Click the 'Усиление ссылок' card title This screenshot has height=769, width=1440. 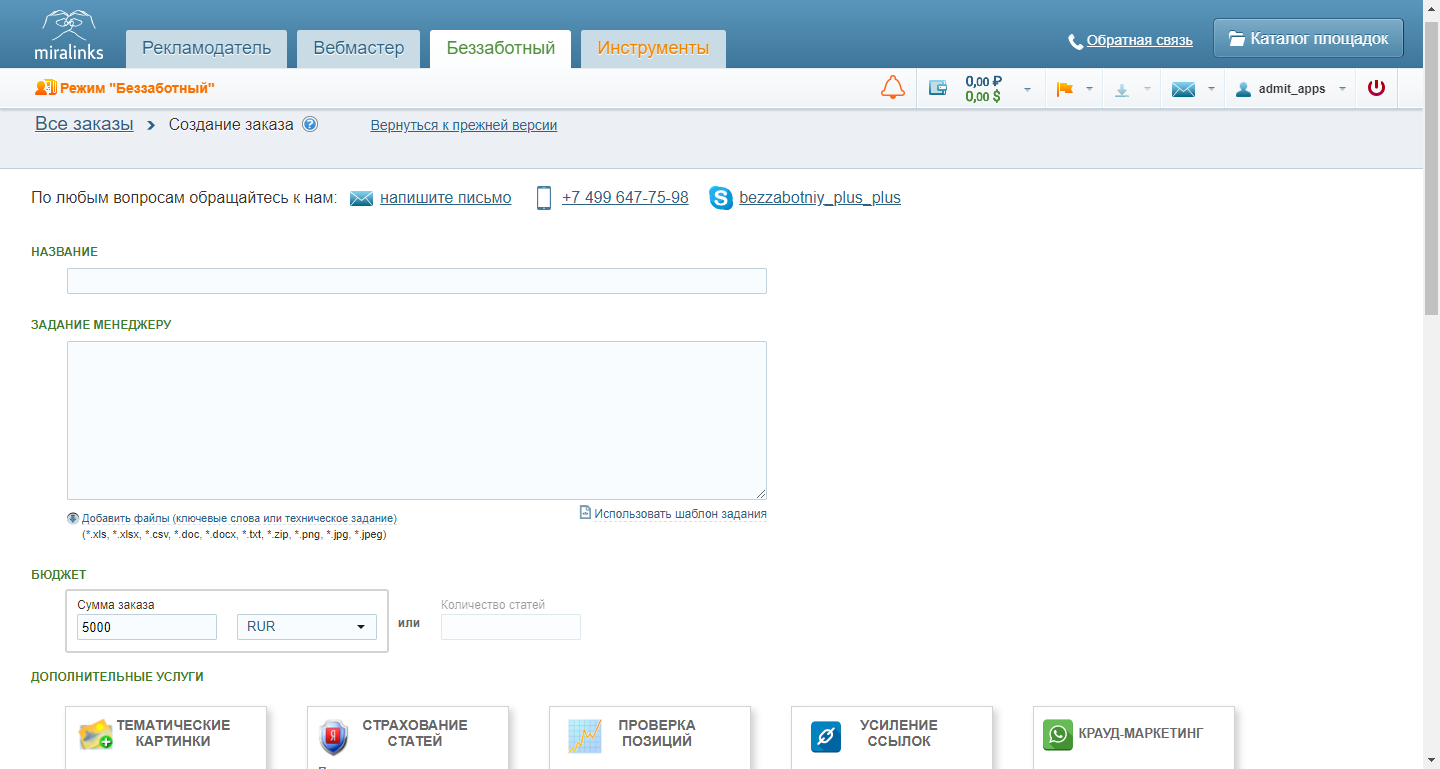[x=899, y=733]
